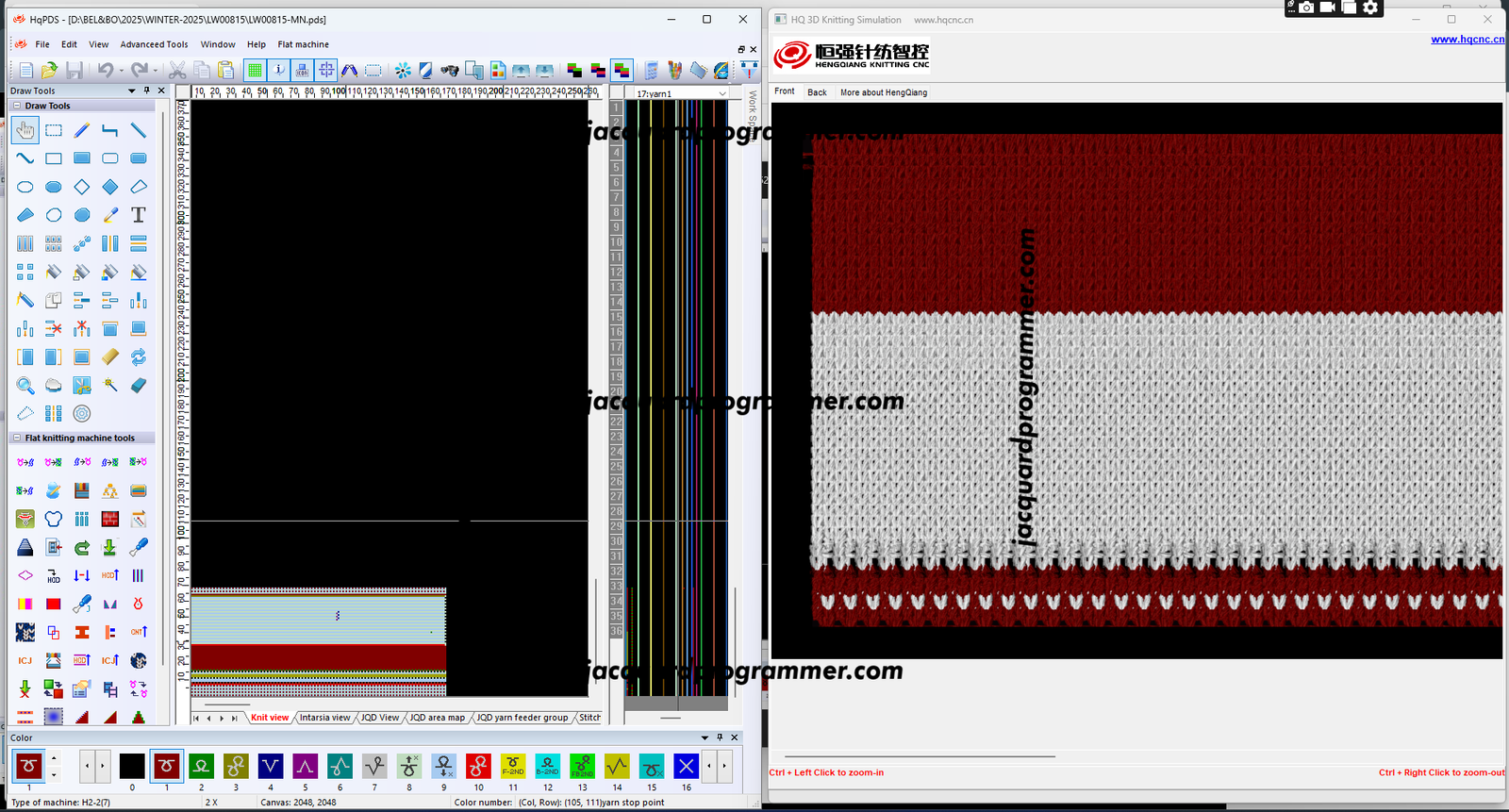Collapse the Flat knitting machine tools section

click(17, 438)
